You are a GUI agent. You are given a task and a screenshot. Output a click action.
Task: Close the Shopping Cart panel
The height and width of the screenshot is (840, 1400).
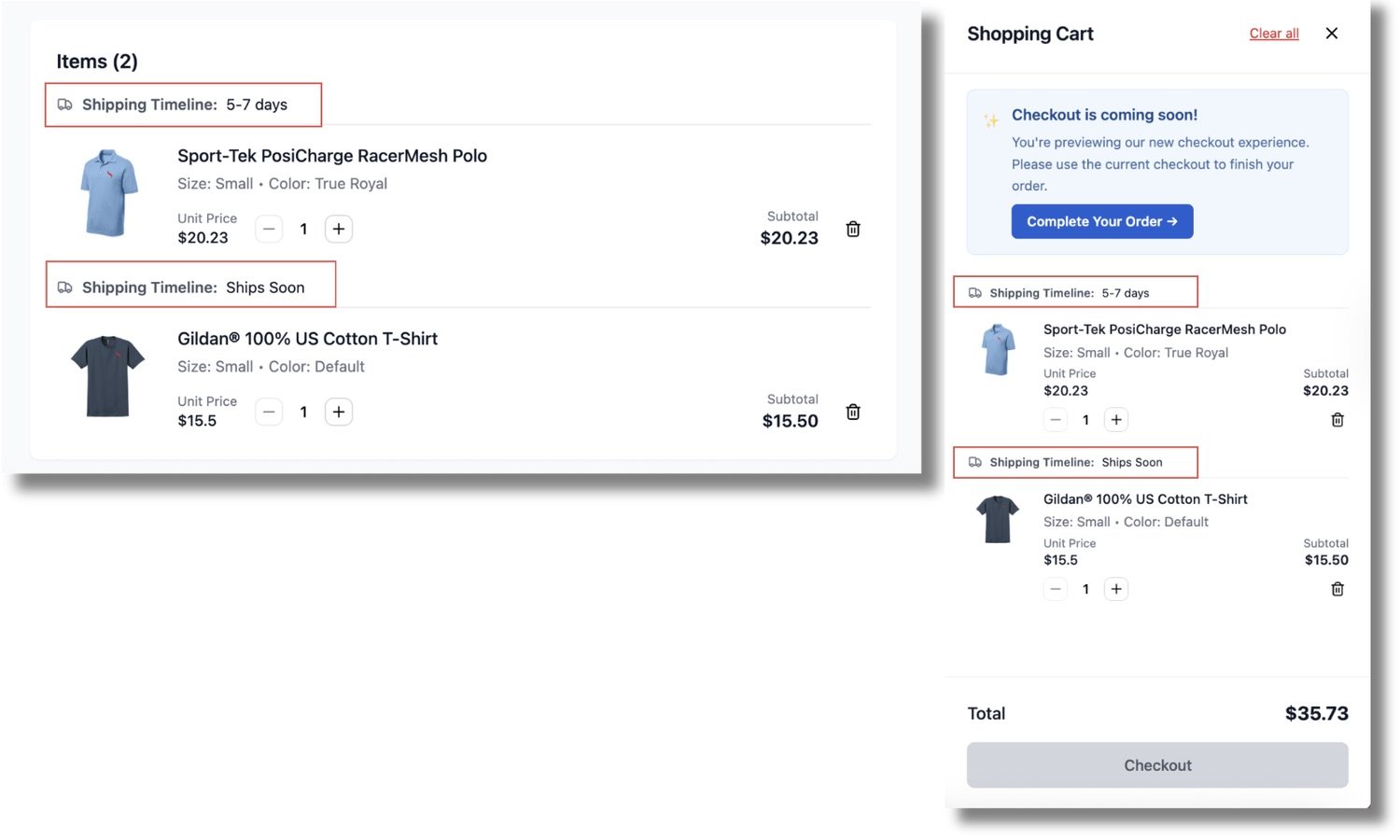(1332, 34)
